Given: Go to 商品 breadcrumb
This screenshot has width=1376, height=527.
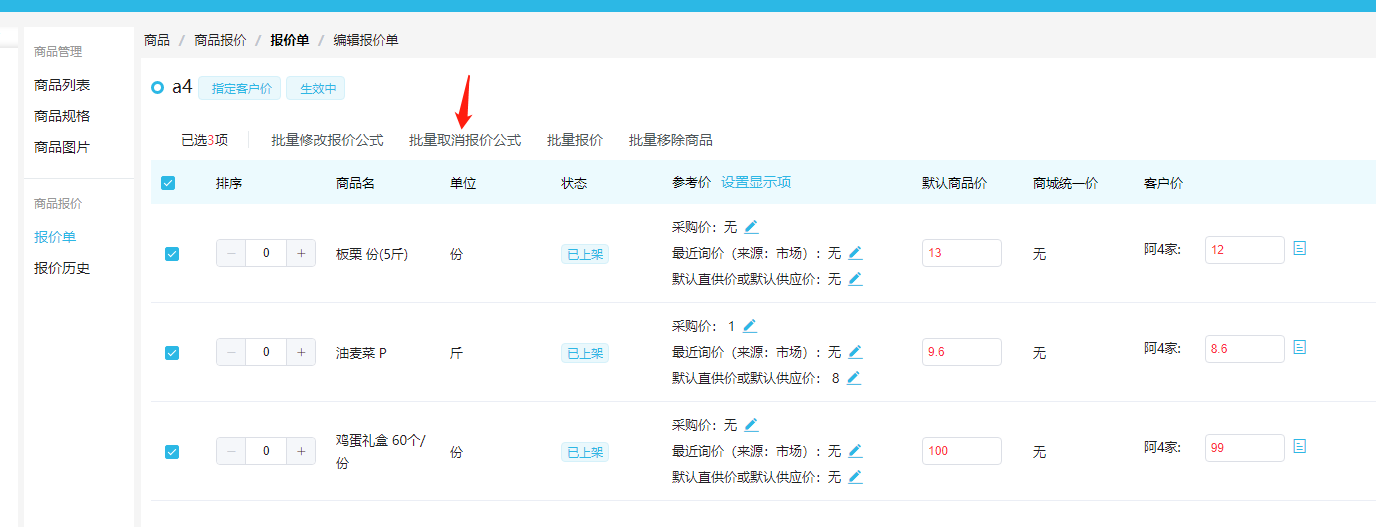Looking at the screenshot, I should (x=157, y=40).
